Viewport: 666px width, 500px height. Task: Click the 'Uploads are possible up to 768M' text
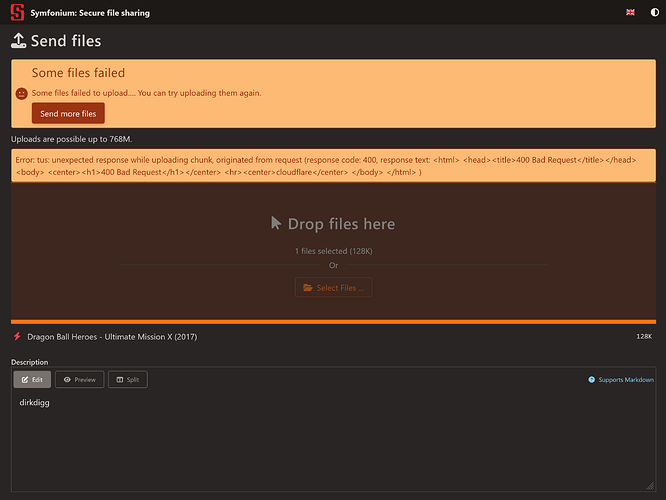[x=71, y=139]
